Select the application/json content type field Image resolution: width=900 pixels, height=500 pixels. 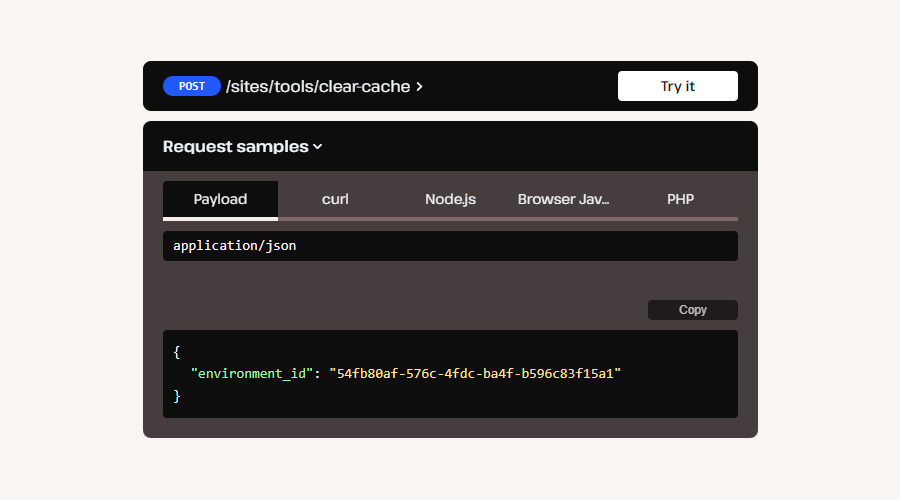point(451,246)
